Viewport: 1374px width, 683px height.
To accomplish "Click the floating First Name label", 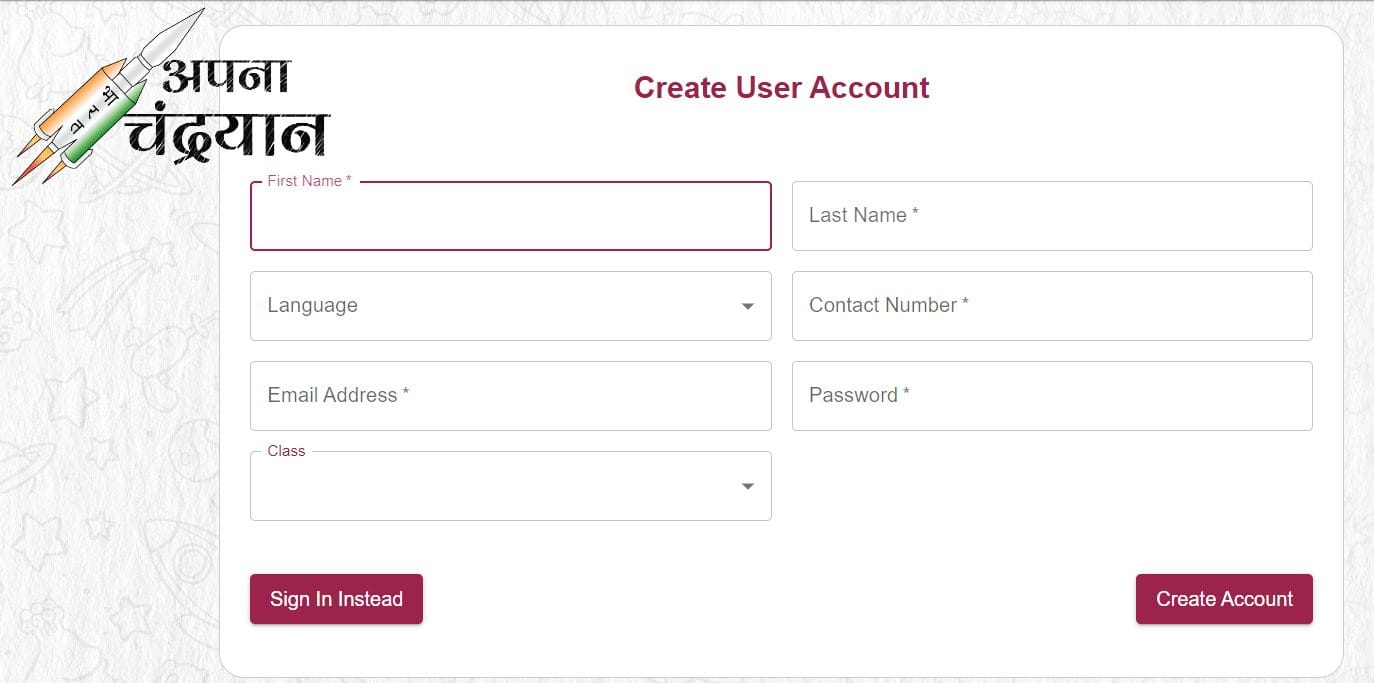I will [x=309, y=181].
